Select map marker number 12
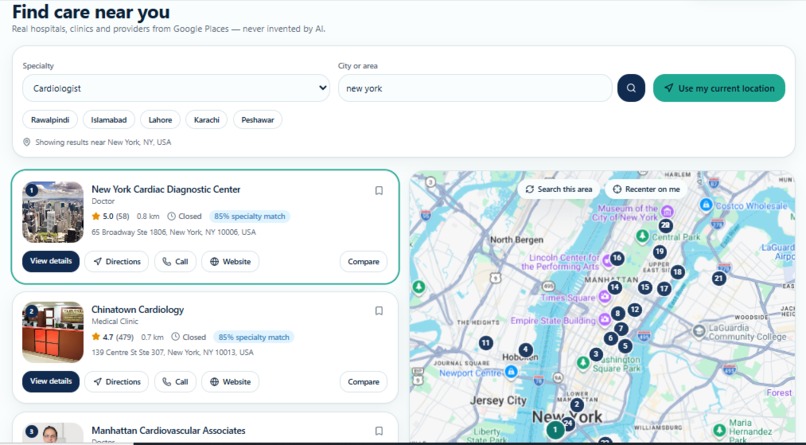 635,309
